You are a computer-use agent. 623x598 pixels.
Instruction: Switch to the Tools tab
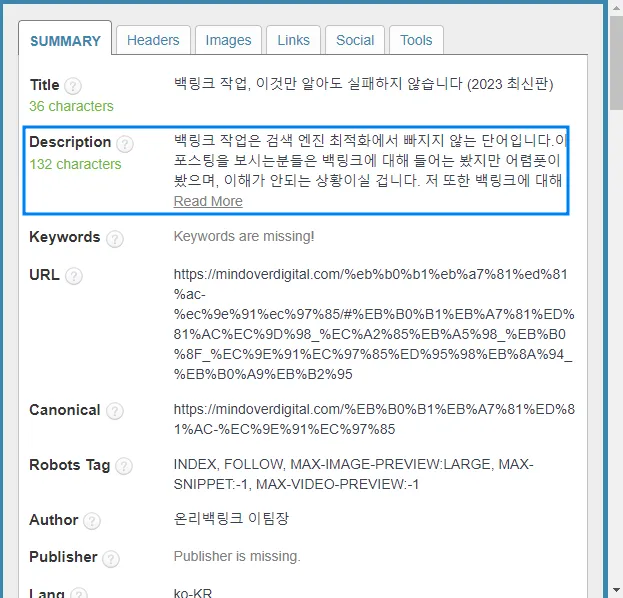(x=416, y=40)
